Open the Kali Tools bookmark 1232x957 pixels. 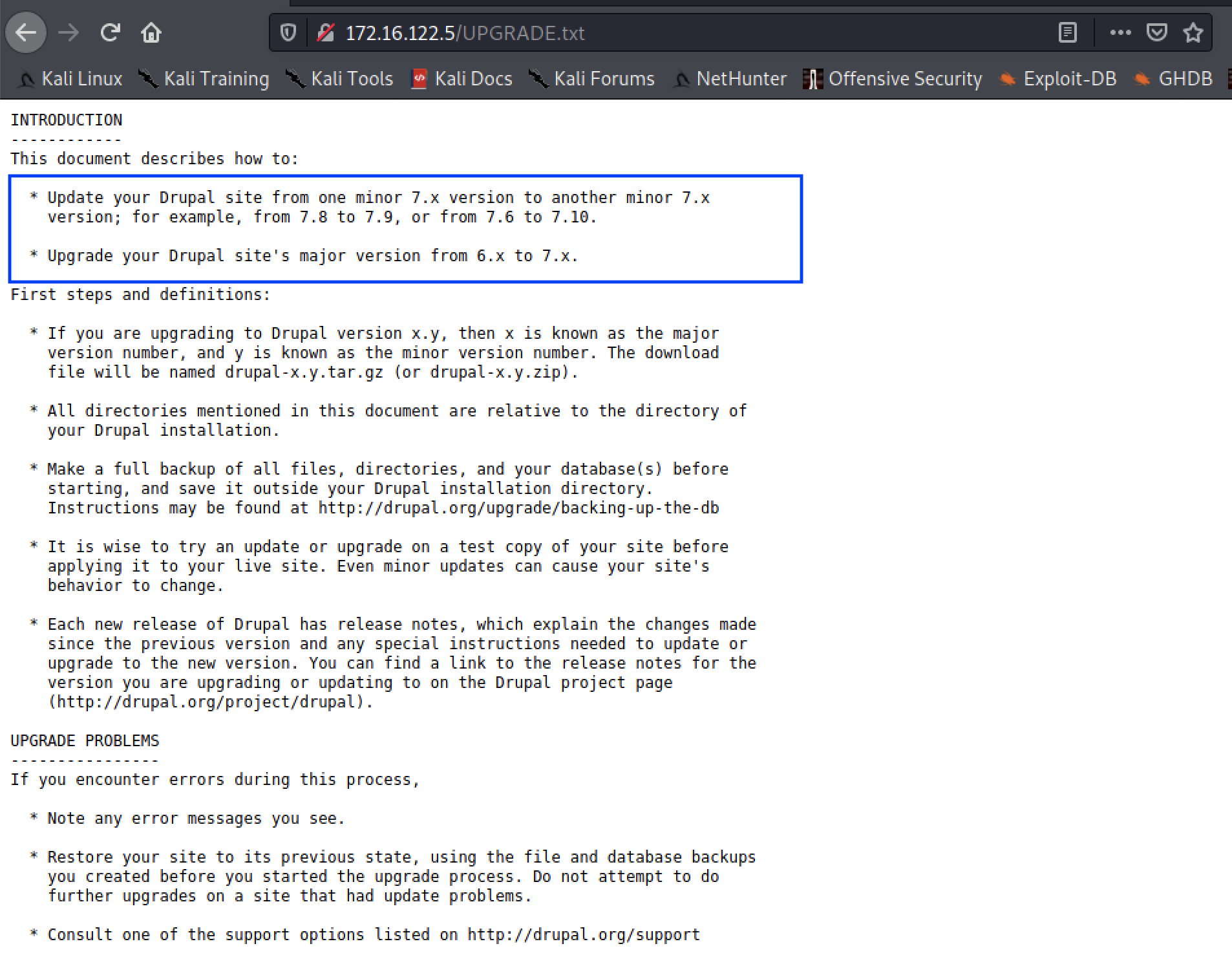pyautogui.click(x=340, y=79)
